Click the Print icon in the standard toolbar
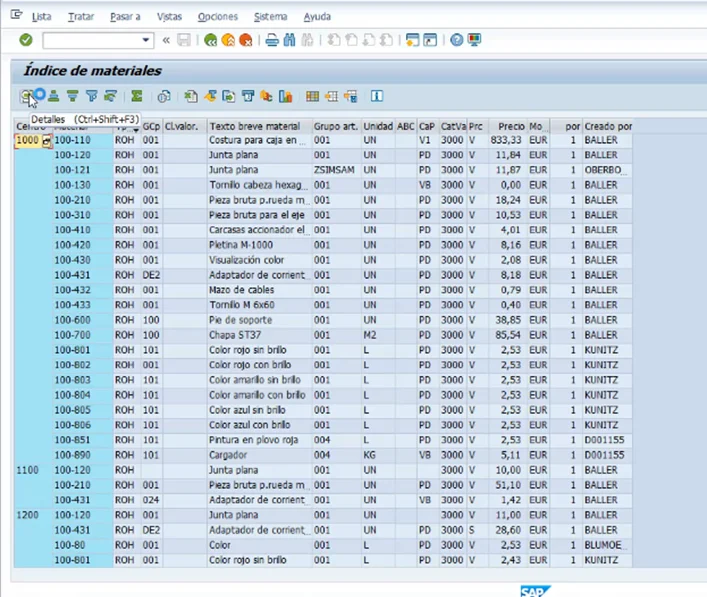Viewport: 707px width, 597px height. (272, 40)
